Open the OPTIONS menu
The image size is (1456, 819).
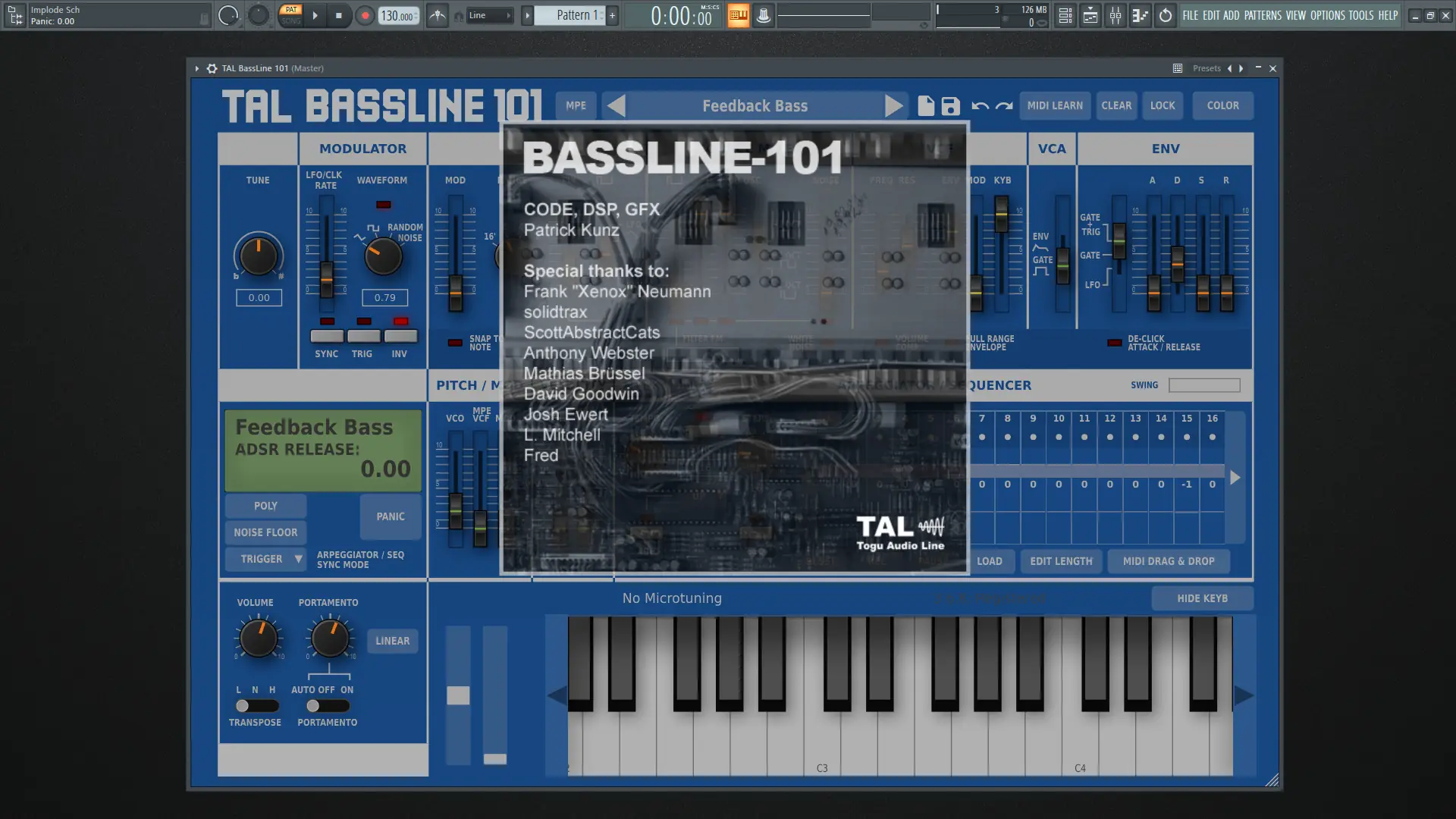click(x=1327, y=15)
